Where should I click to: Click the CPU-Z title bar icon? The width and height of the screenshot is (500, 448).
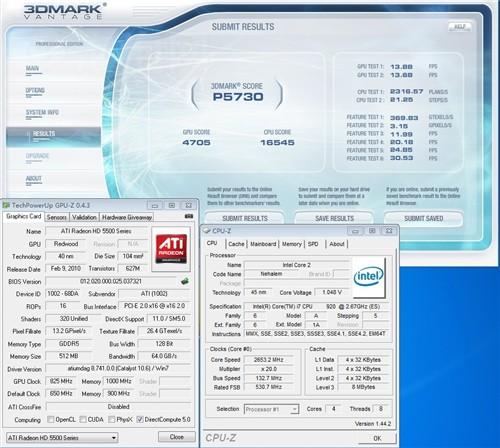(x=207, y=231)
